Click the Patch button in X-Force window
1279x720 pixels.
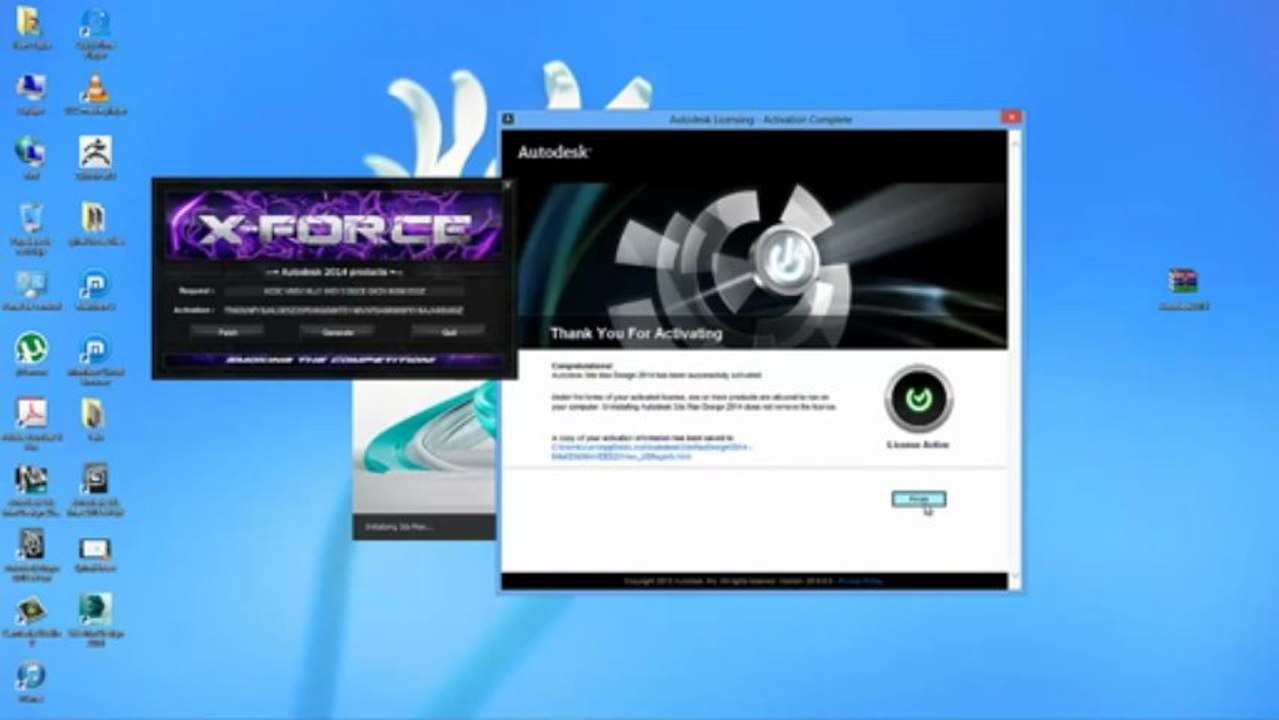tap(227, 331)
